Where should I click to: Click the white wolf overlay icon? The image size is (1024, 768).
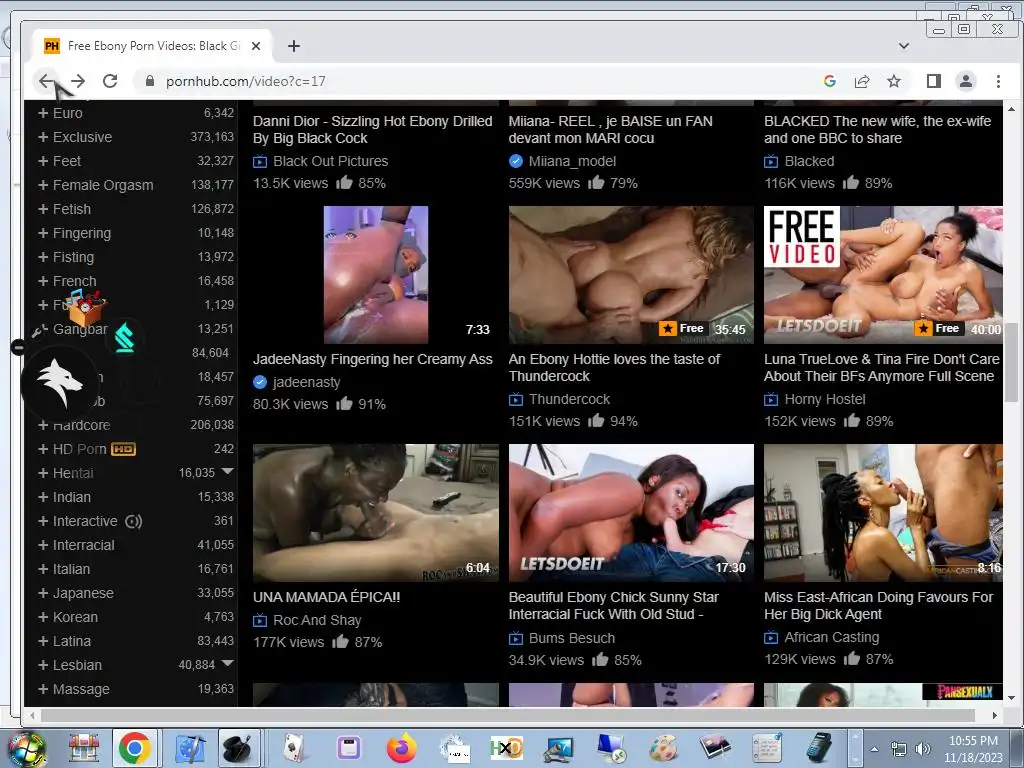pos(59,383)
